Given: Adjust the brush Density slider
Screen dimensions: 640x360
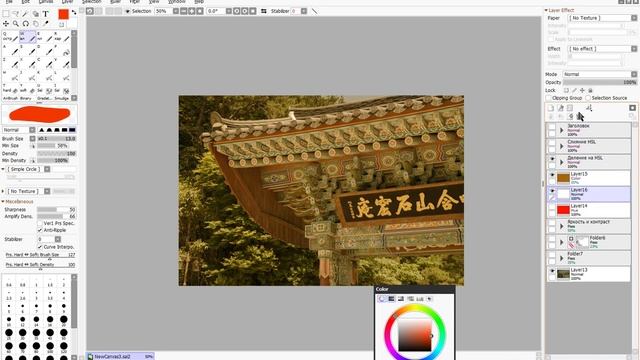Looking at the screenshot, I should point(56,153).
